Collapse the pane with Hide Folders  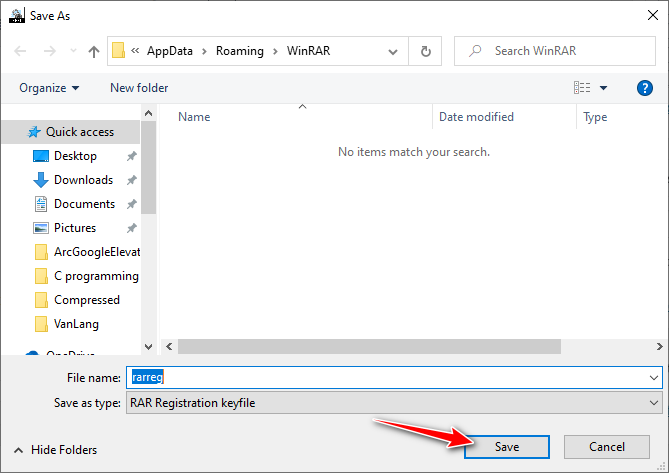56,450
